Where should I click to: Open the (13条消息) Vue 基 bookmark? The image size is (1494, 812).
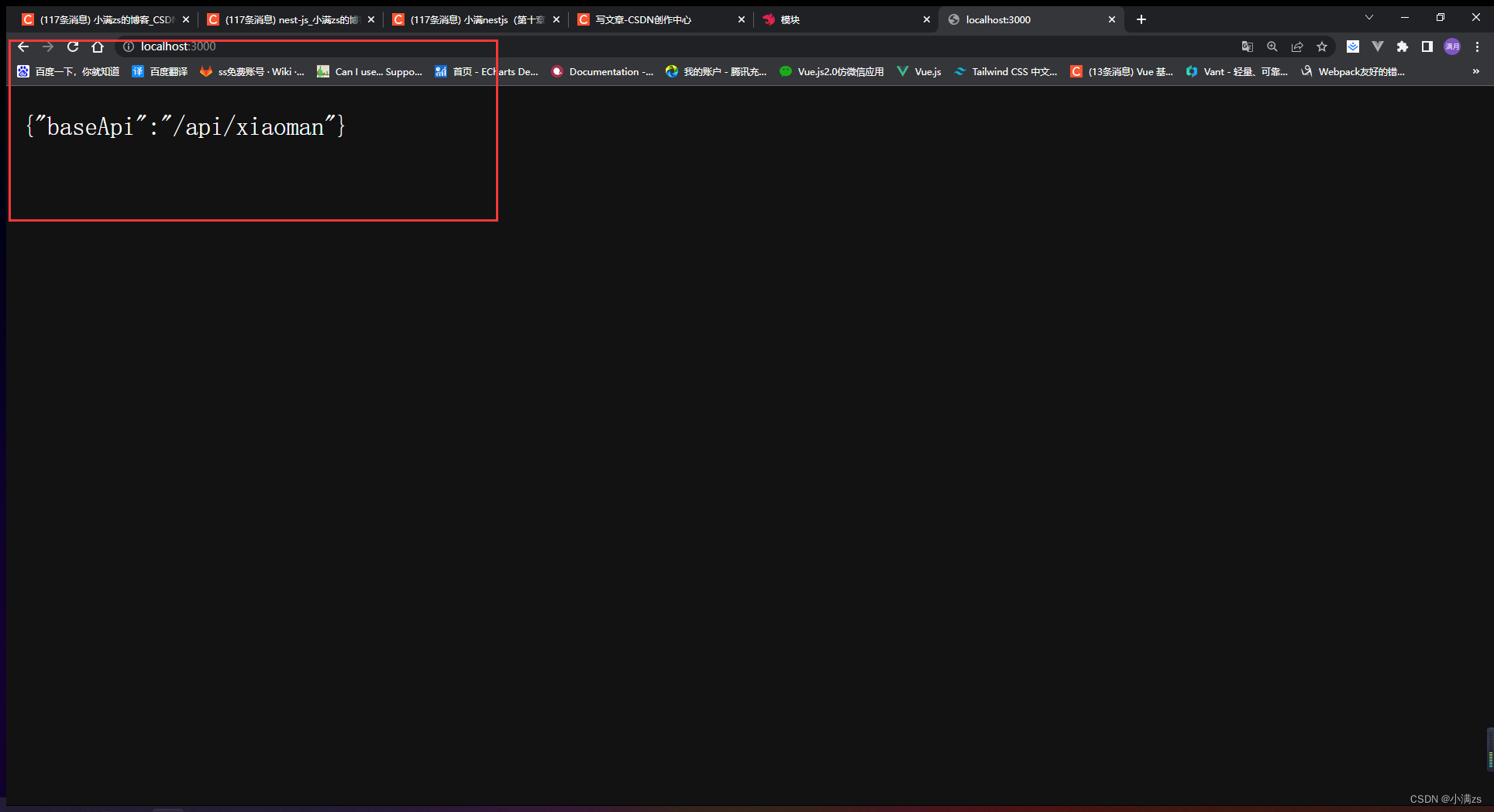[1122, 71]
